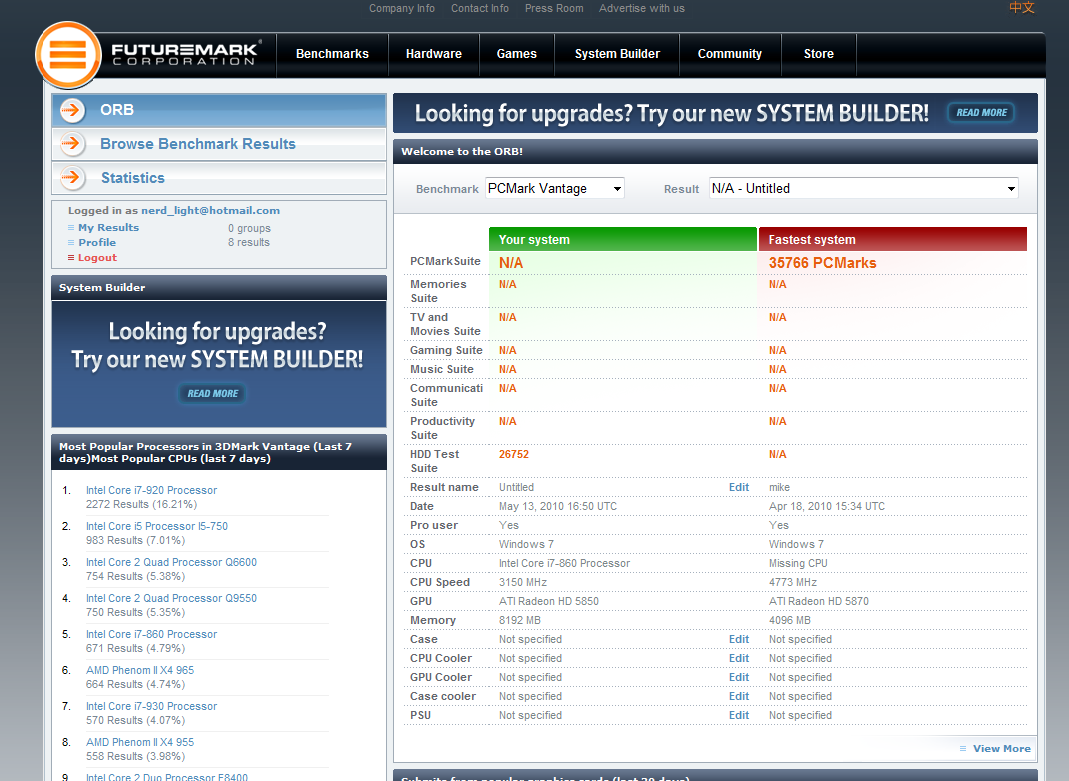
Task: Open the Statistics section
Action: (x=219, y=178)
